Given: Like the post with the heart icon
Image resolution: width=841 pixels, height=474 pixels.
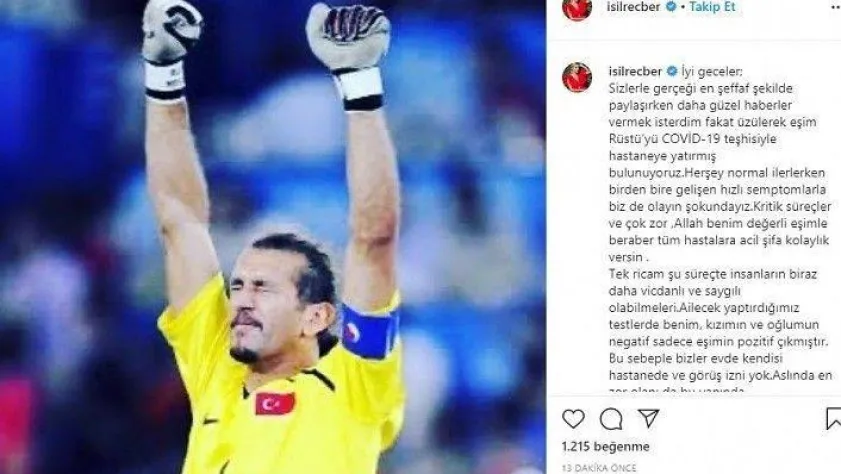Looking at the screenshot, I should (573, 418).
